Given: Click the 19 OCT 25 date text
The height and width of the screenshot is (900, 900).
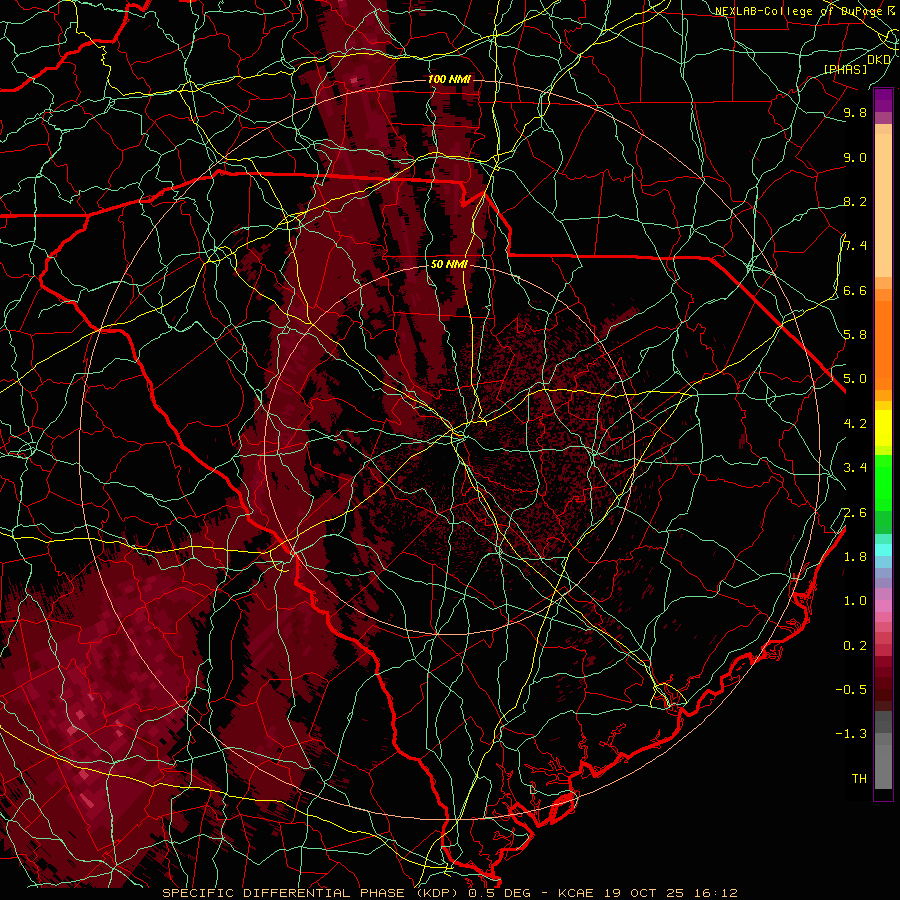Looking at the screenshot, I should tap(642, 893).
